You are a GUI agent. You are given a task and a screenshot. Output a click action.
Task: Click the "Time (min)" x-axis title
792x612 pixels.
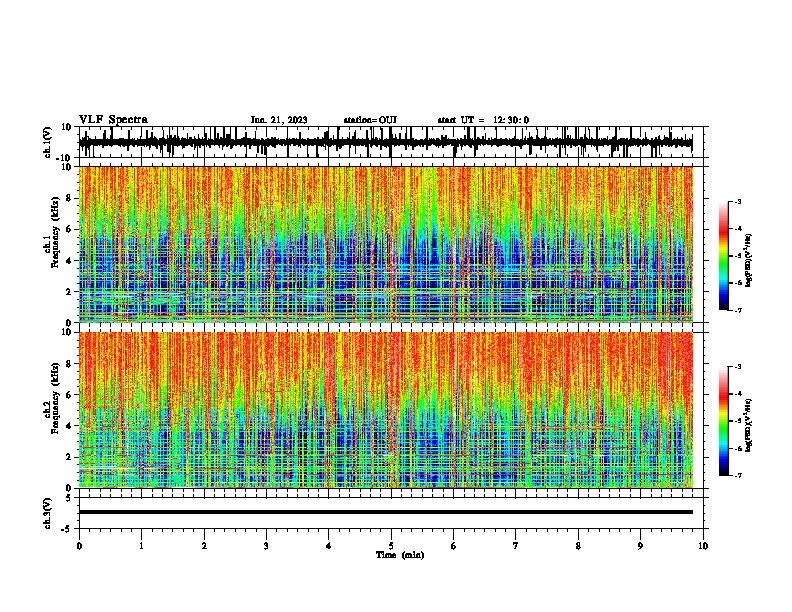[400, 555]
